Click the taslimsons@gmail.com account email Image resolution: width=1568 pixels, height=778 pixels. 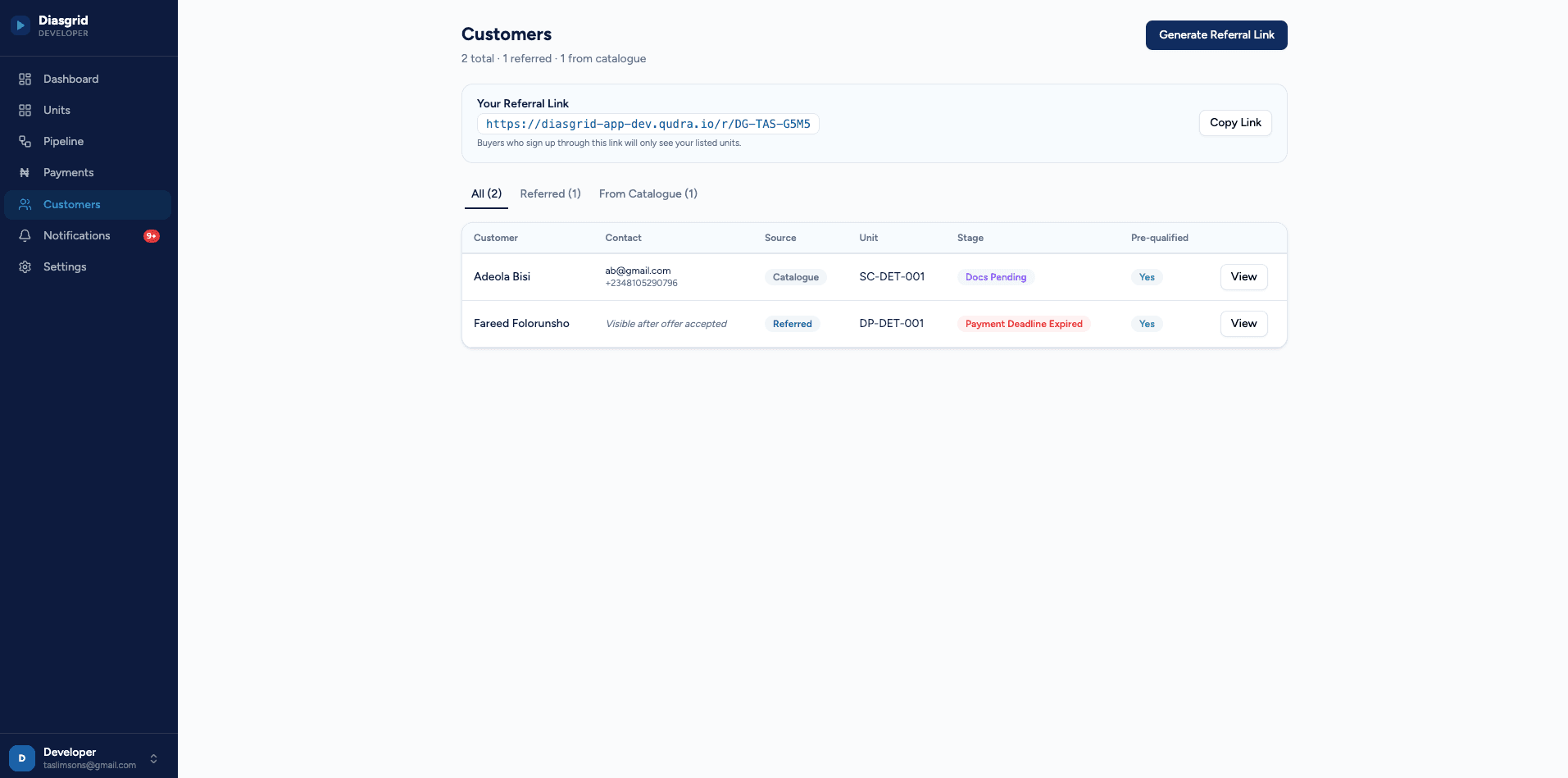coord(90,766)
